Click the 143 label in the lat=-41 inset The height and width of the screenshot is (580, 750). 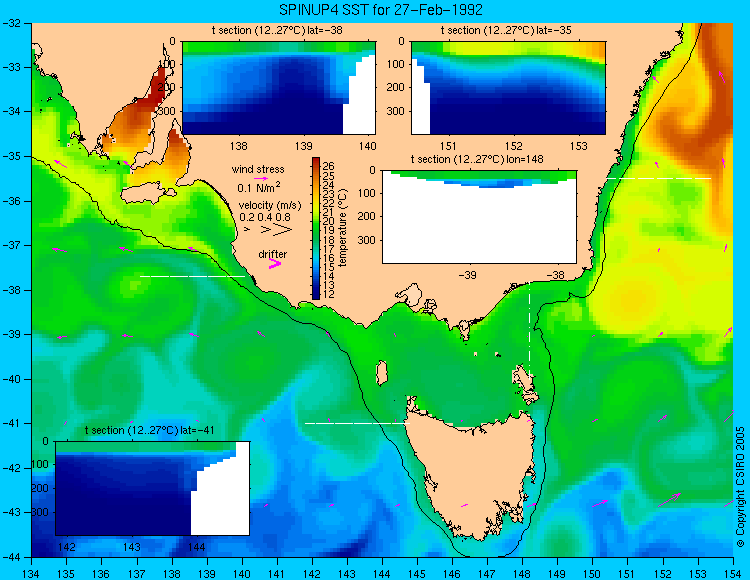click(132, 547)
